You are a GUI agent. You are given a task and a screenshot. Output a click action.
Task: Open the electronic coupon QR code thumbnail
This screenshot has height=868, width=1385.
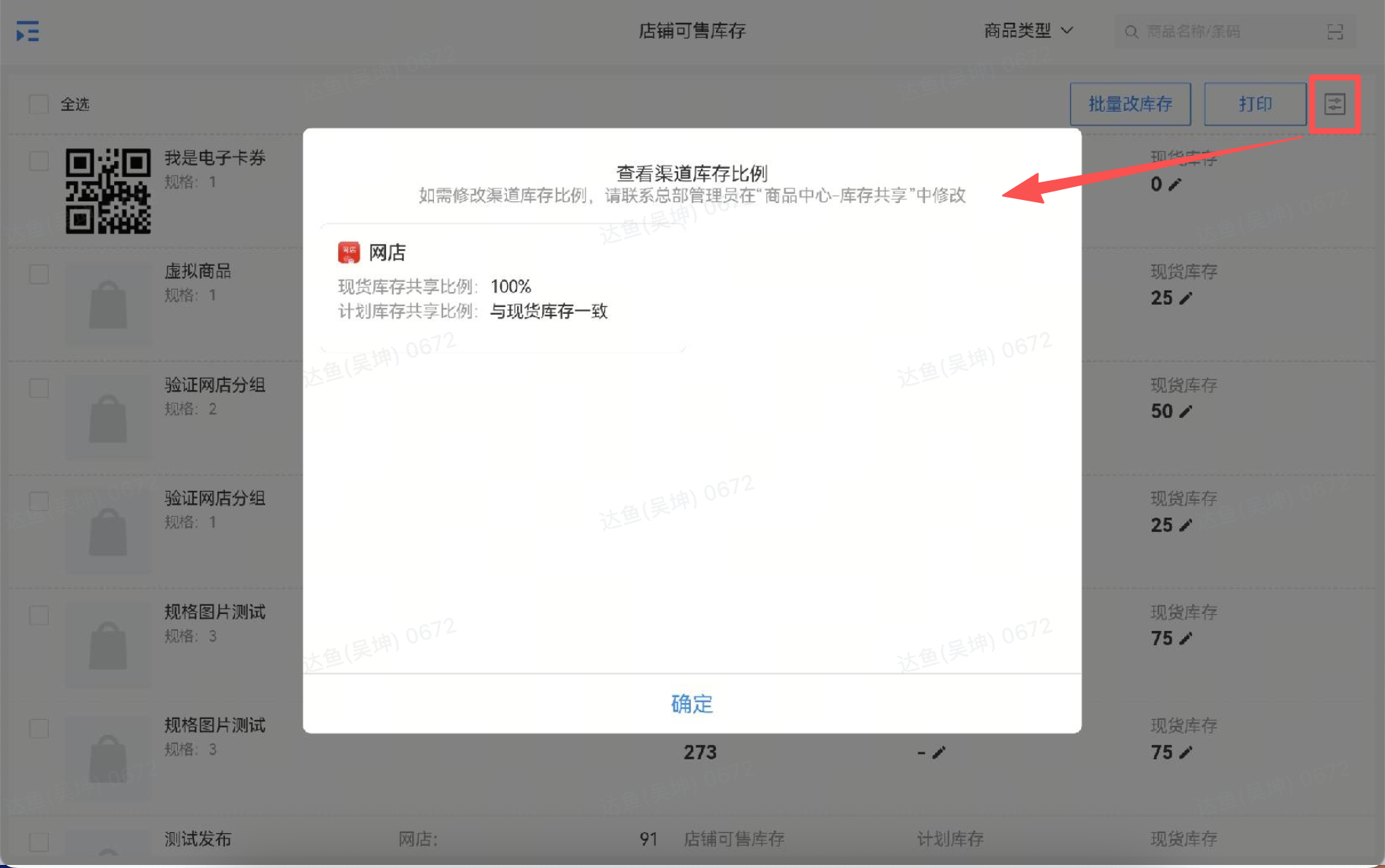108,191
